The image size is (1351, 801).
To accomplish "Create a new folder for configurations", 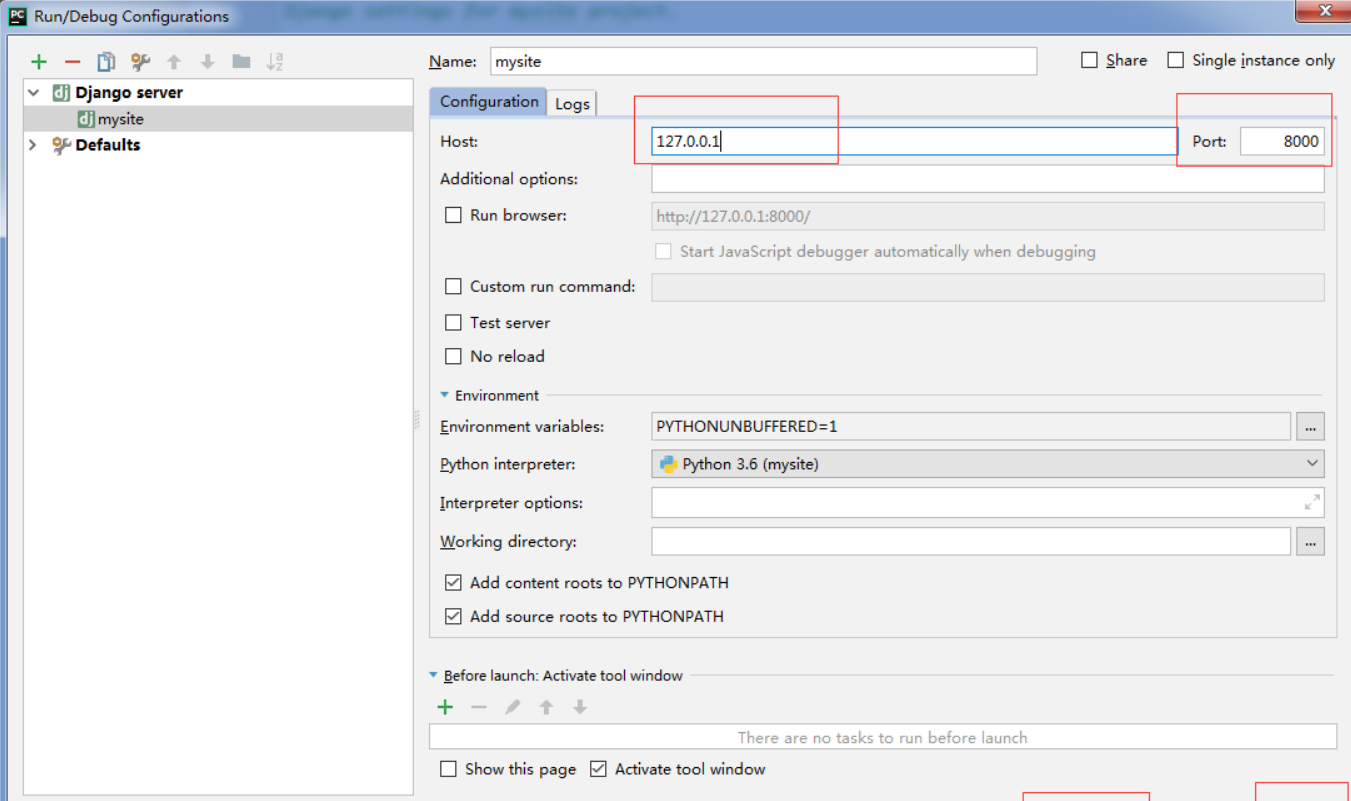I will click(x=241, y=62).
